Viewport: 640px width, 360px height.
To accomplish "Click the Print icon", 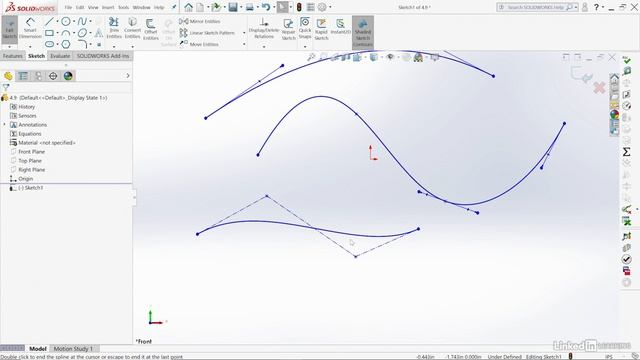I will 249,7.
